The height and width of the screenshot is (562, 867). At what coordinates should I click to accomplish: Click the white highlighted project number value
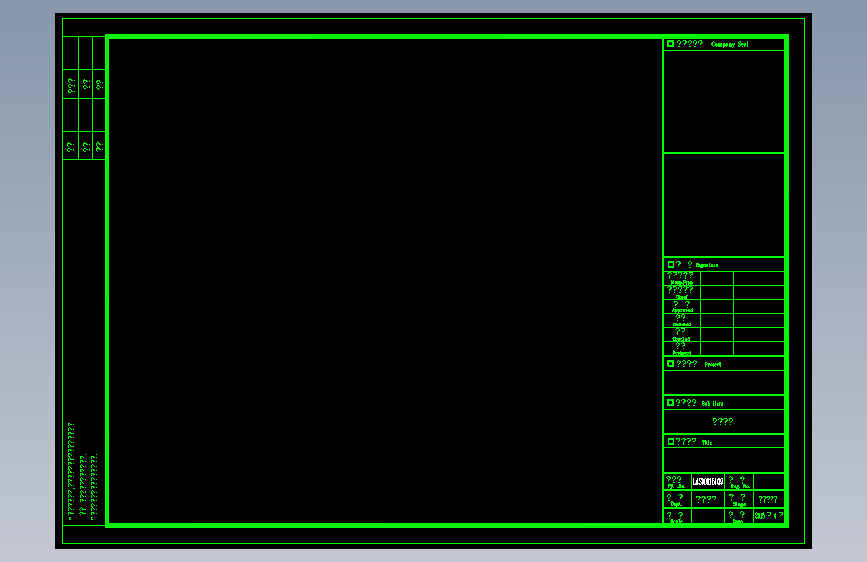[708, 482]
